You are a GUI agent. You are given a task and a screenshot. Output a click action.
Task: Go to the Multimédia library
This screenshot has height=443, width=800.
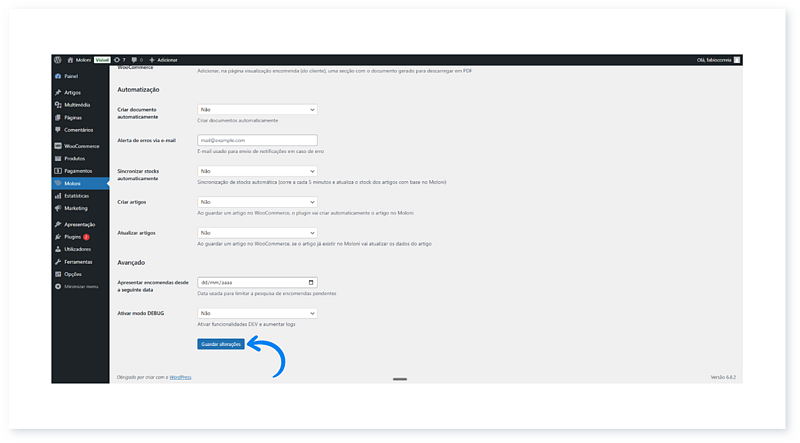[77, 105]
